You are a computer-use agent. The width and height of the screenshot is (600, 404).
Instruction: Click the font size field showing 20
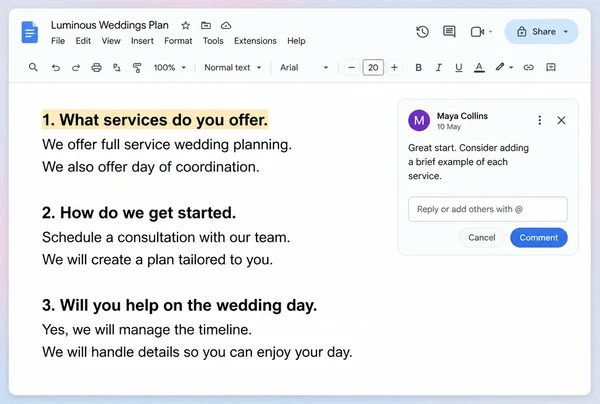coord(373,68)
